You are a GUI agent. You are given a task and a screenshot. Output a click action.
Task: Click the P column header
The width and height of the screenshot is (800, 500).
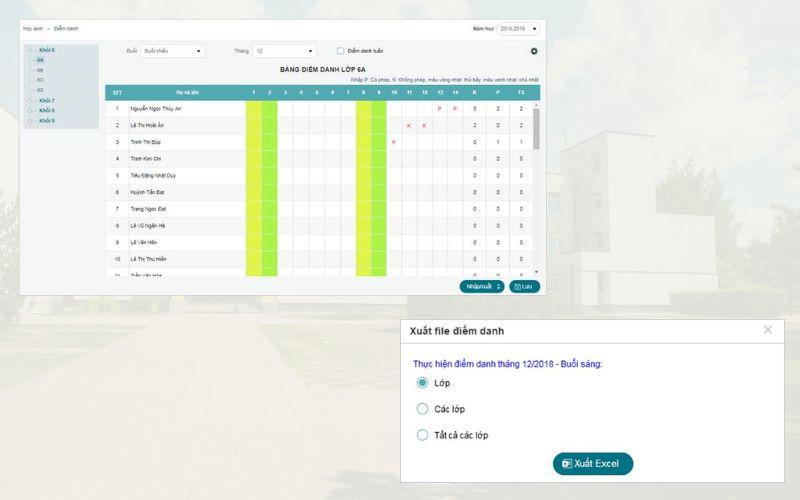(x=498, y=92)
